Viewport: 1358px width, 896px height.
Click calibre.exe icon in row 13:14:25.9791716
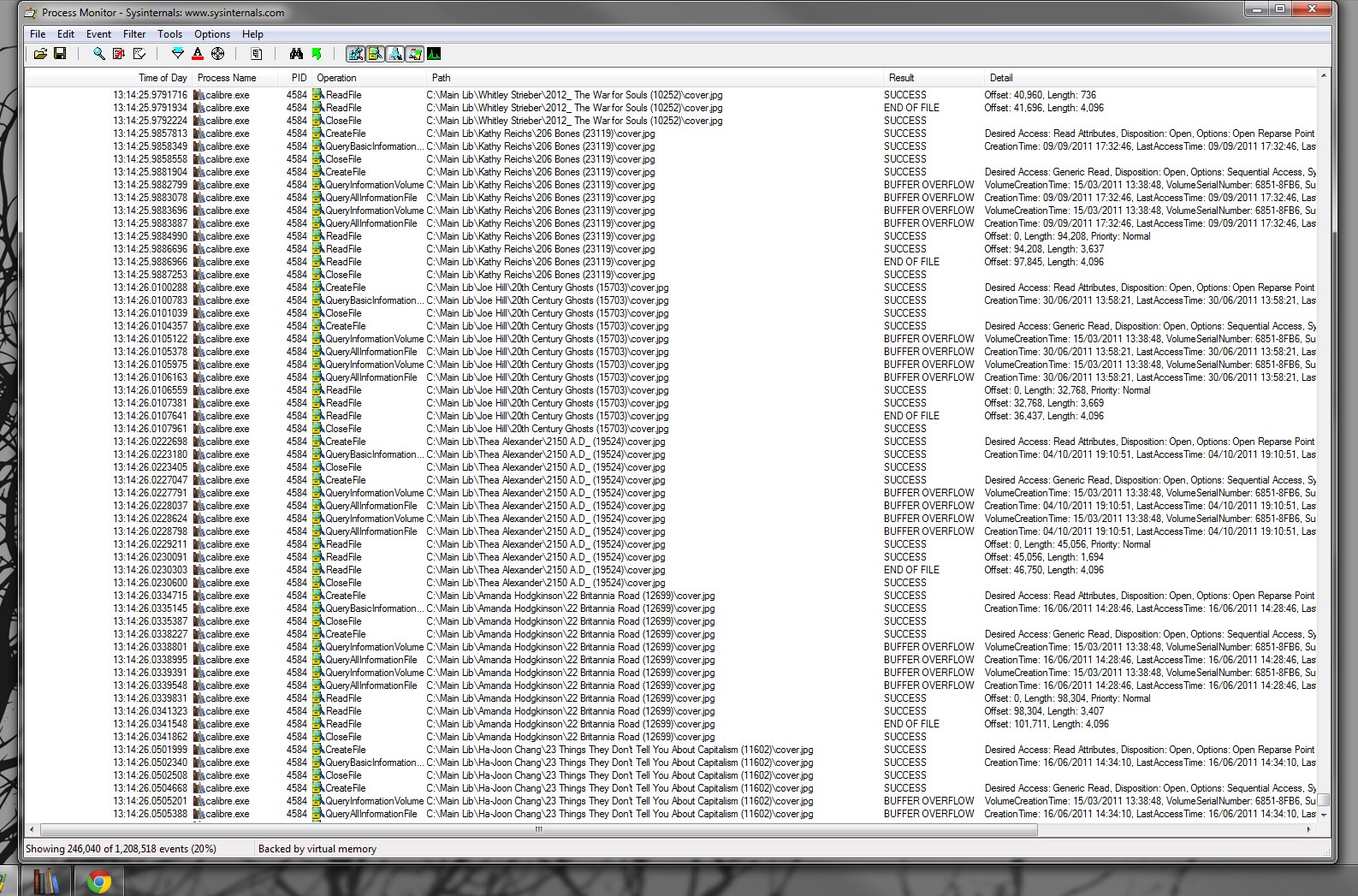(199, 95)
